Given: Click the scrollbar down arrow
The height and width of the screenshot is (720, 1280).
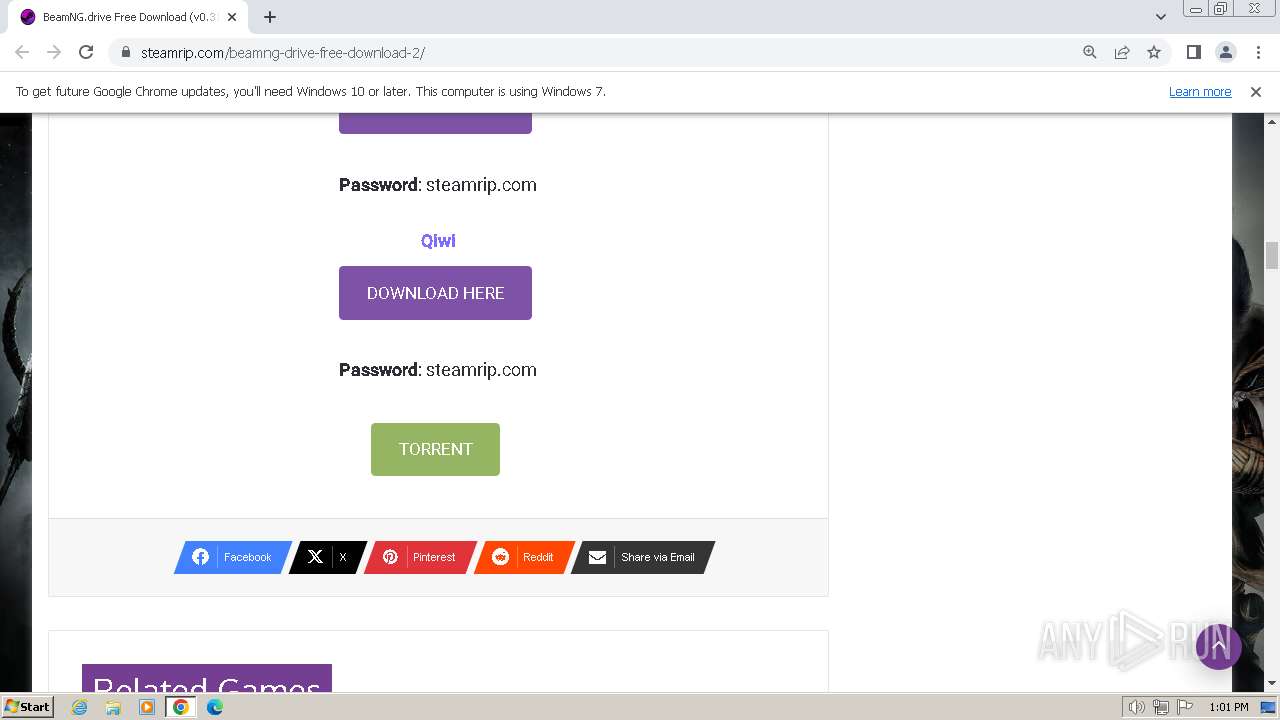Looking at the screenshot, I should [1272, 683].
